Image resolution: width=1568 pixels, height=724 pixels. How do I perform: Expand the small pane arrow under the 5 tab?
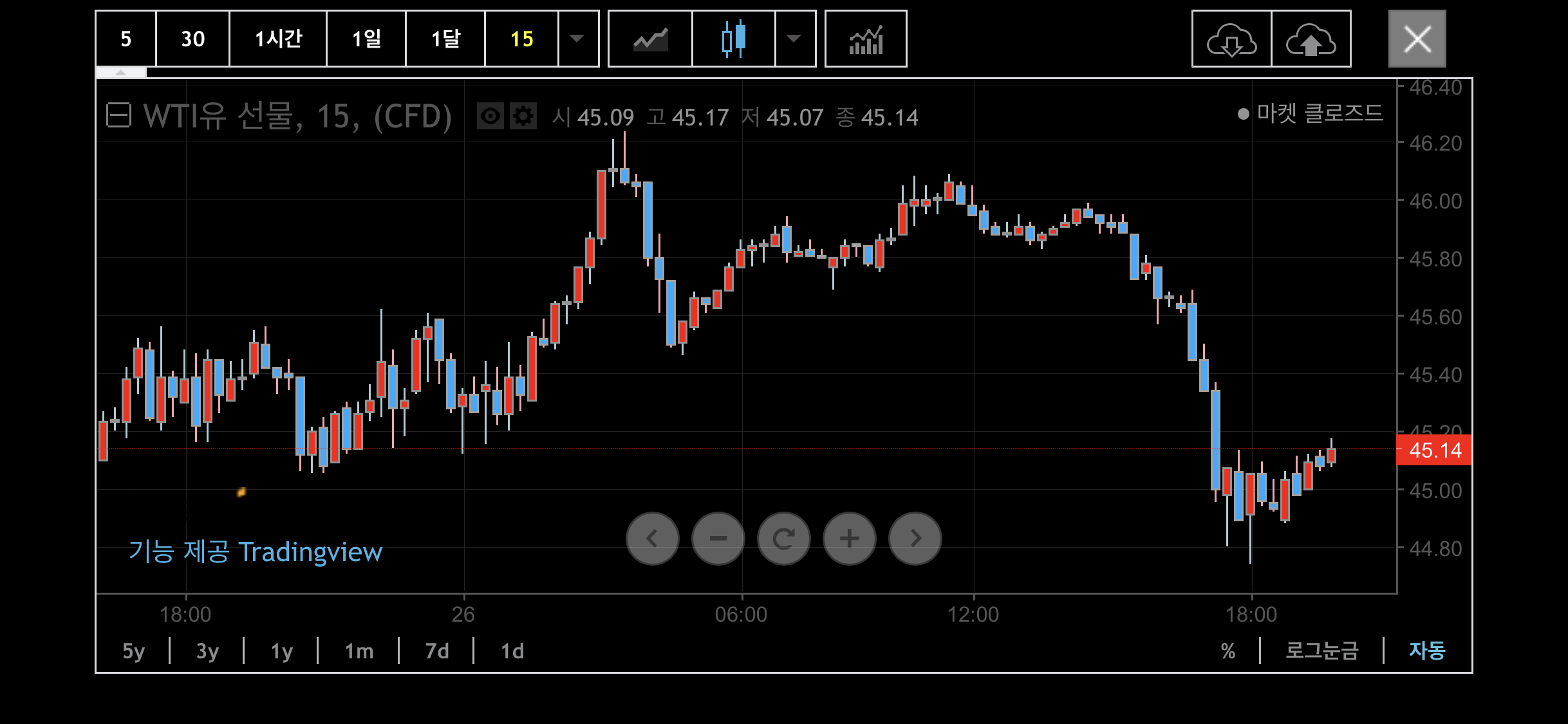tap(121, 73)
